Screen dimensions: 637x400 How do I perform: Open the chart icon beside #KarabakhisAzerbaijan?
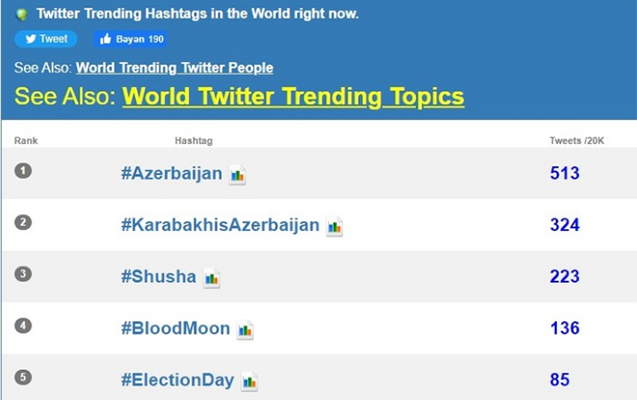pos(334,227)
